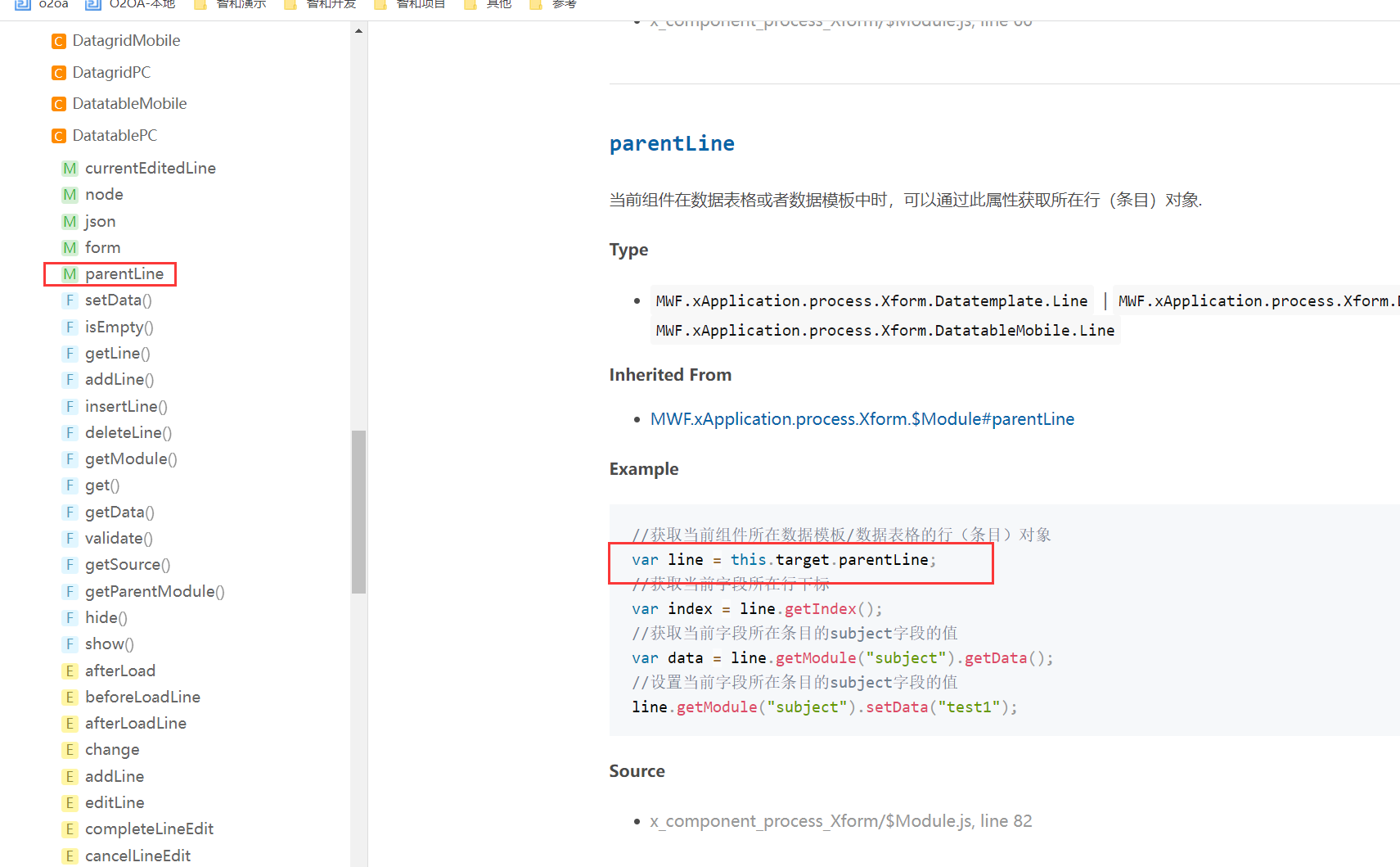Click the yellow E event icon beside afterLoad
The height and width of the screenshot is (867, 1400).
(x=70, y=671)
